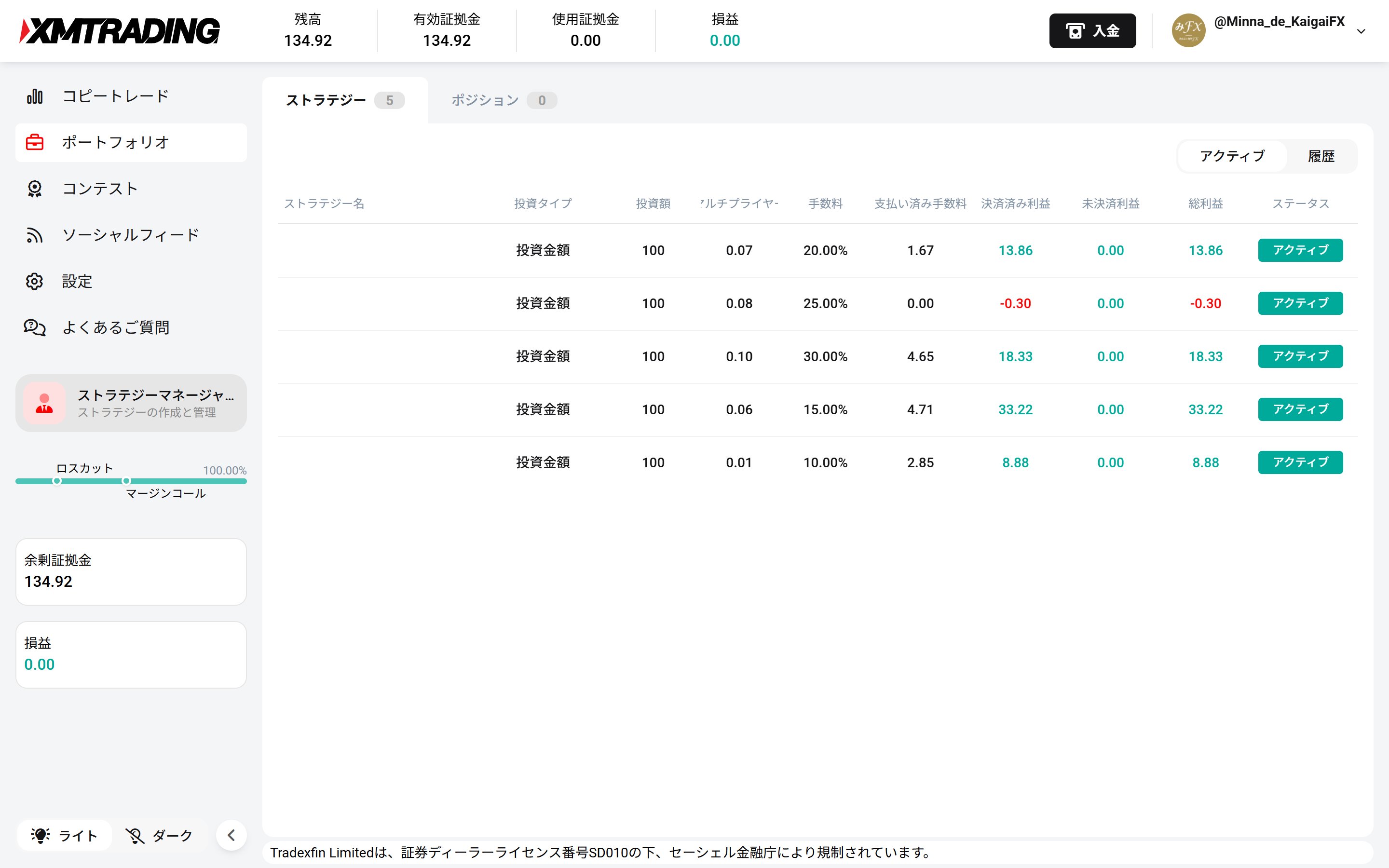Click the Active status button for the 33.22 row

(x=1300, y=409)
